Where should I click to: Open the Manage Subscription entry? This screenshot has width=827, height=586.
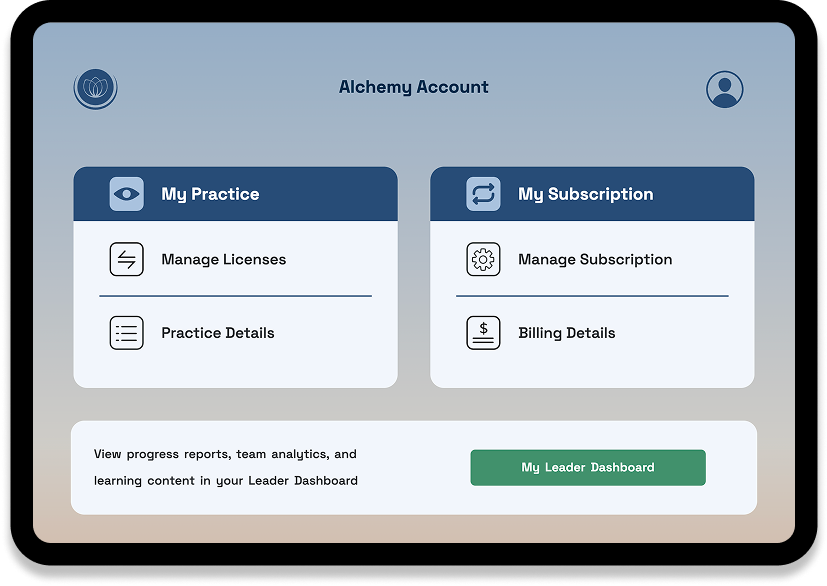click(x=594, y=259)
